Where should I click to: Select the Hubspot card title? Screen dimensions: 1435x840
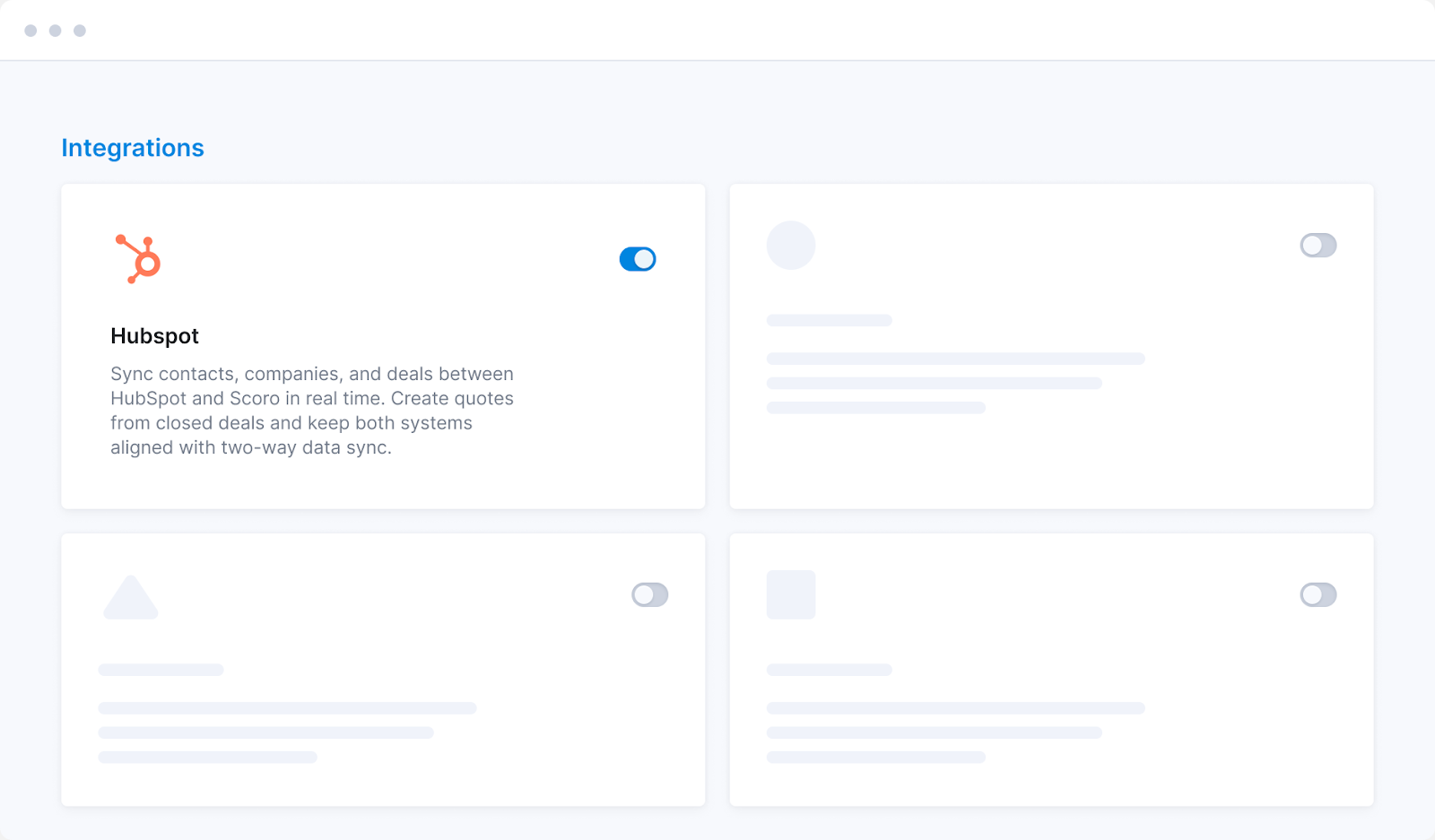click(154, 336)
